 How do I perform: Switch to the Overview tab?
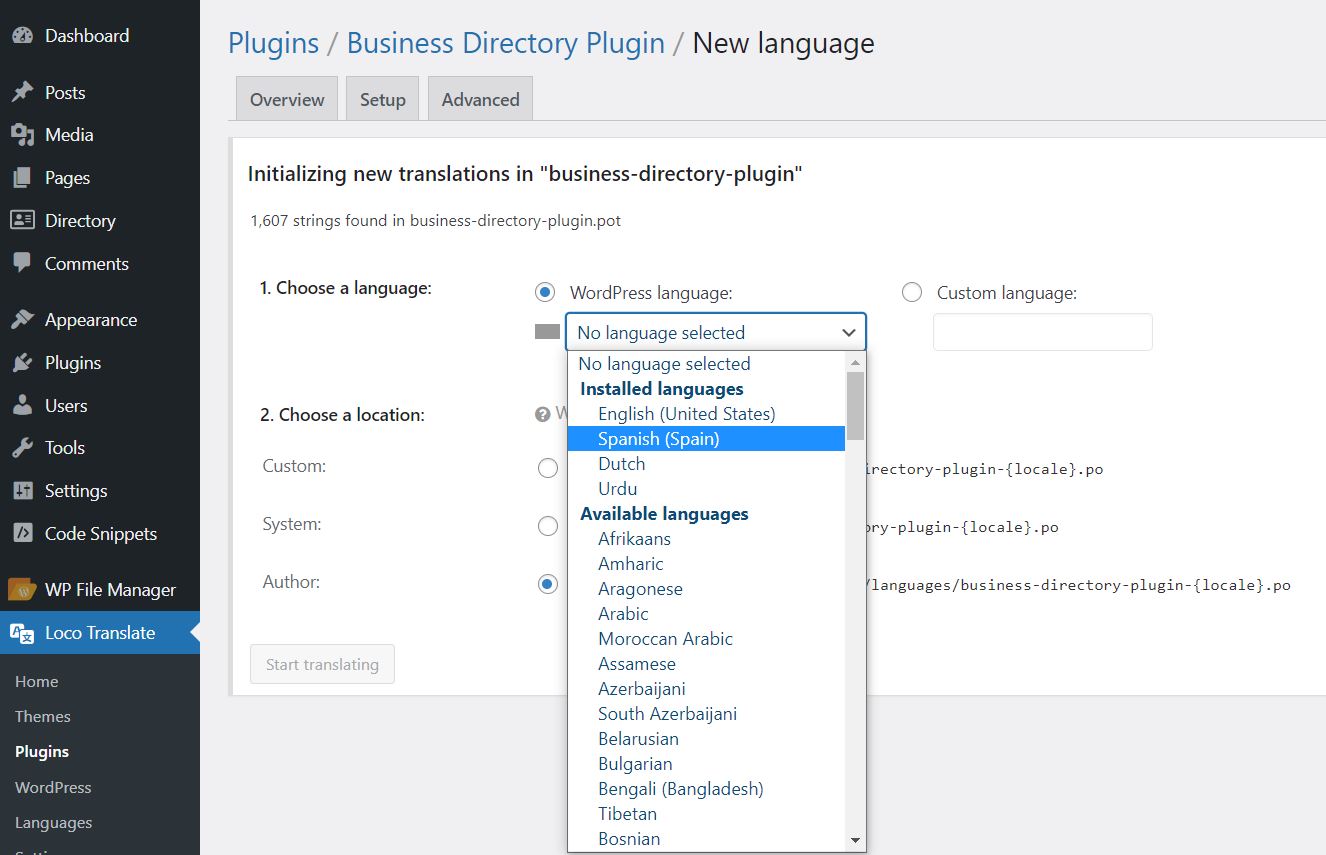[x=287, y=99]
